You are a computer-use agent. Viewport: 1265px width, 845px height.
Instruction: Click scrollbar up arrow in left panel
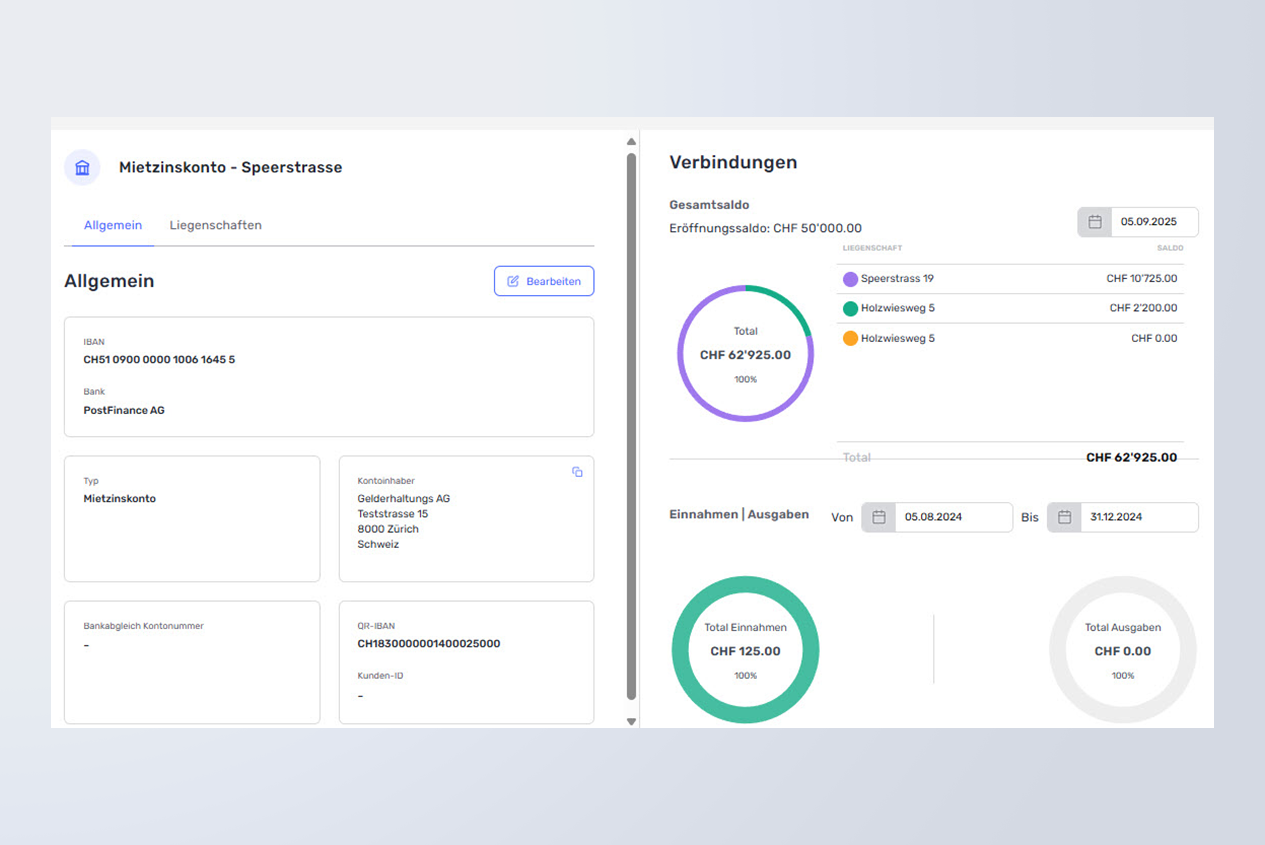pos(631,141)
